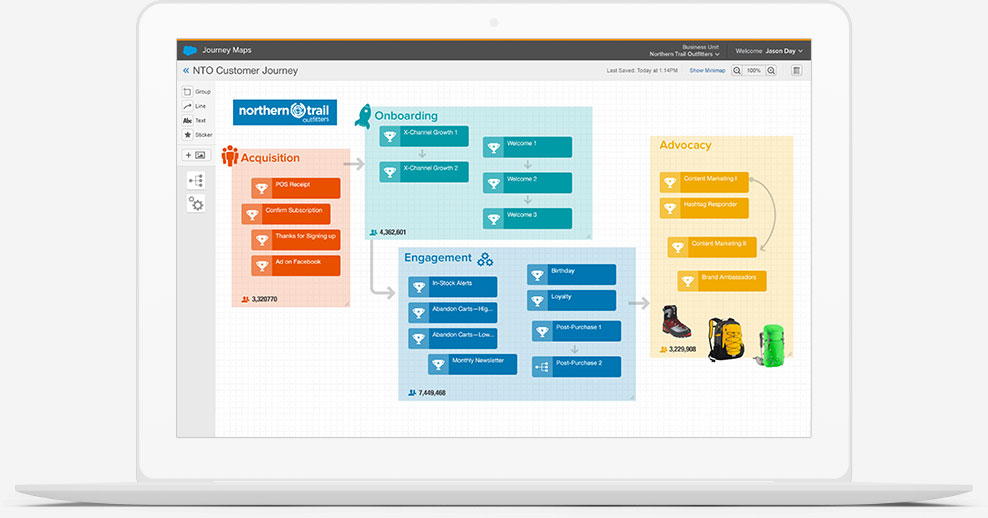Image resolution: width=988 pixels, height=518 pixels.
Task: Go back using the double chevron
Action: pos(185,71)
